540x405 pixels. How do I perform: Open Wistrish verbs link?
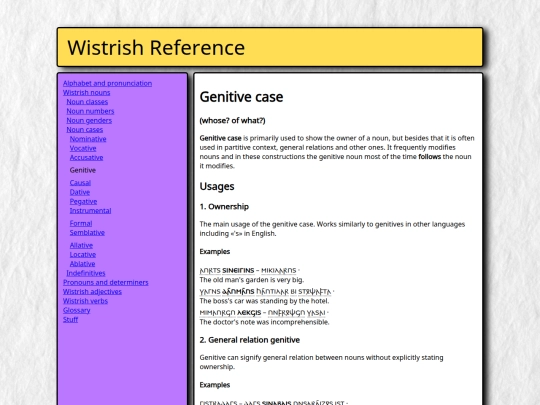tap(85, 301)
